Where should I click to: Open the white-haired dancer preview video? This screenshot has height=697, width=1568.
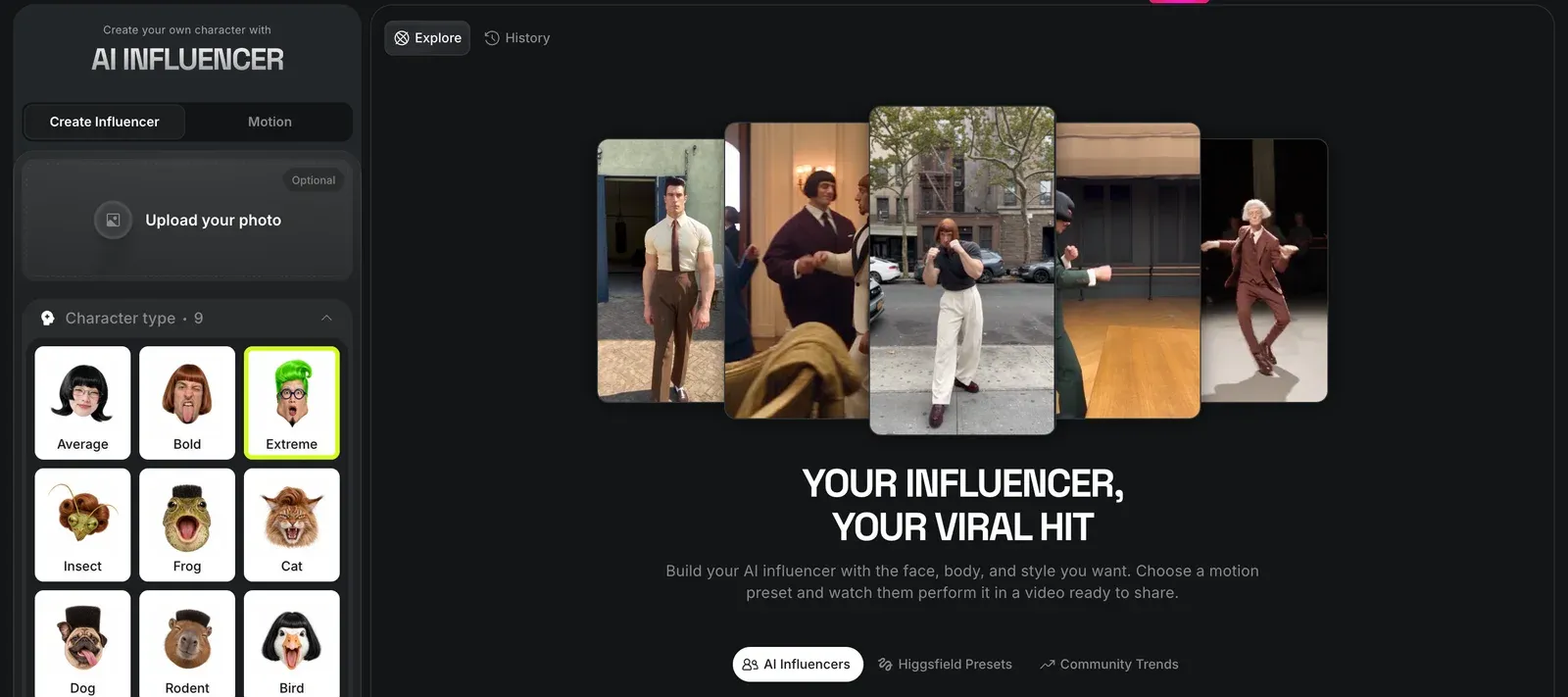[x=1264, y=271]
